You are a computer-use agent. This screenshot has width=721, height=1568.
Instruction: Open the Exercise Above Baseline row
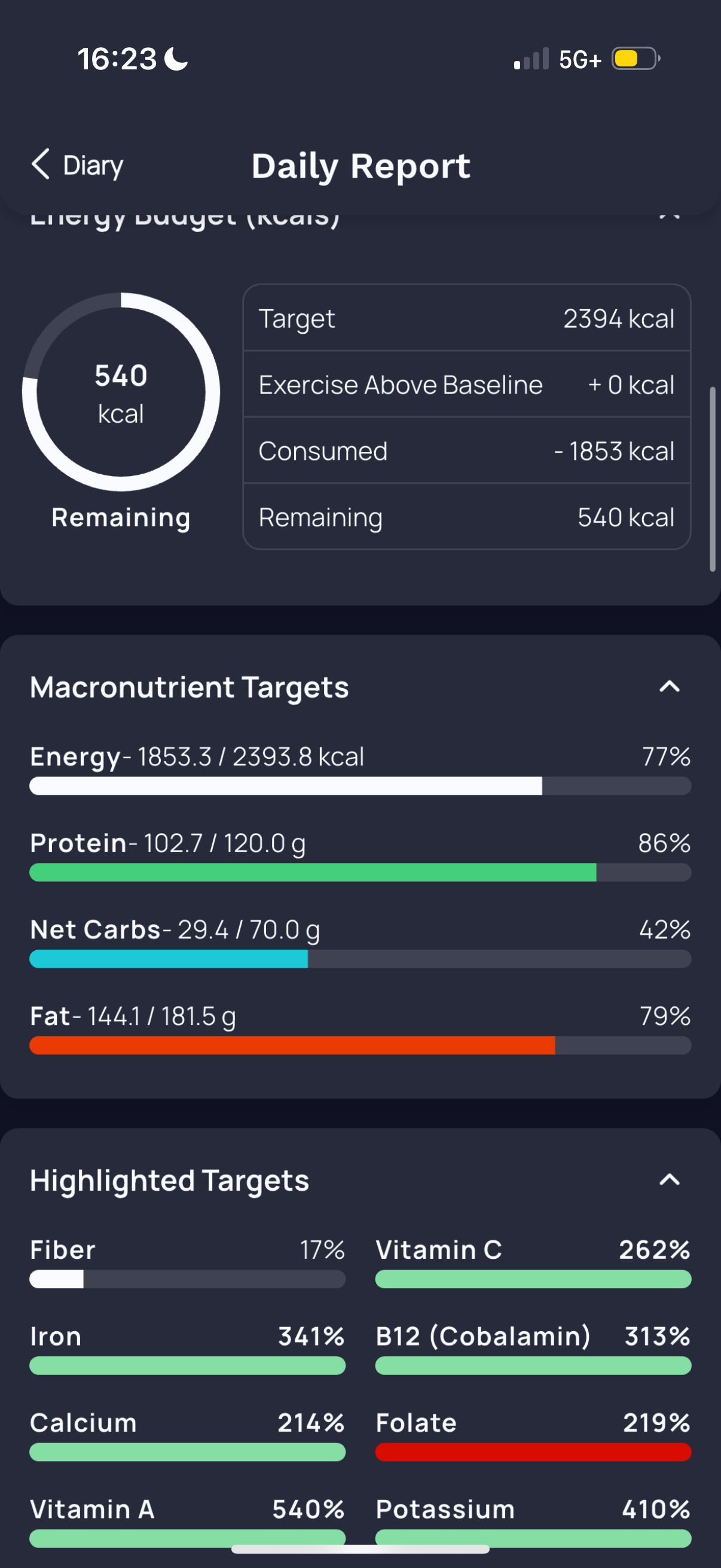467,385
